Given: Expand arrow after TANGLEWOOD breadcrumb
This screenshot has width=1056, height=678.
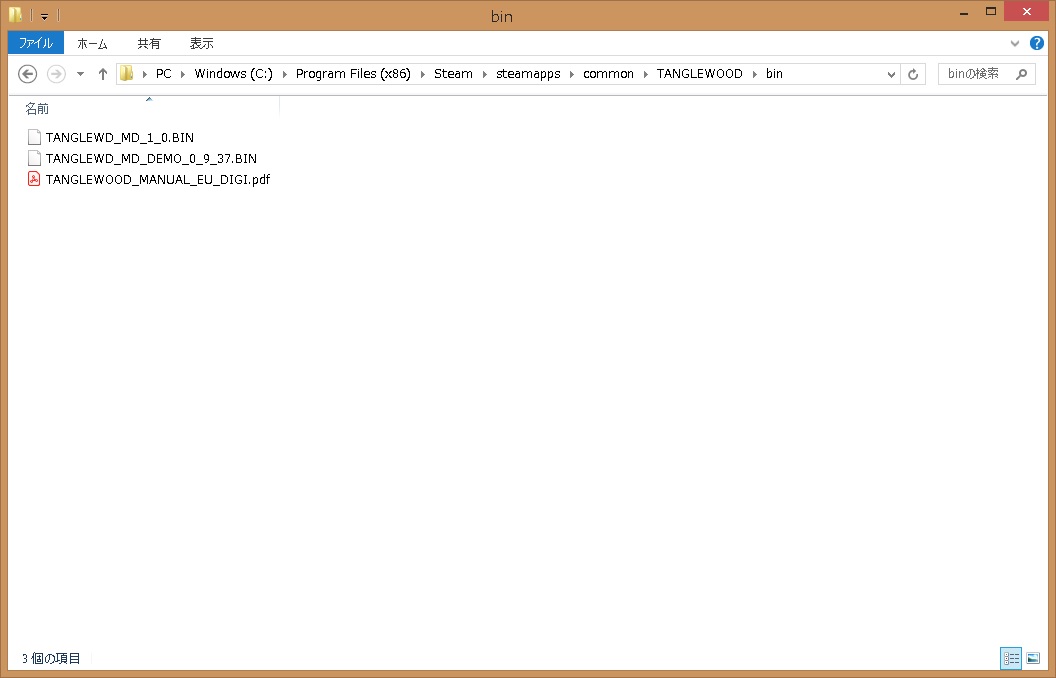Looking at the screenshot, I should click(x=754, y=74).
